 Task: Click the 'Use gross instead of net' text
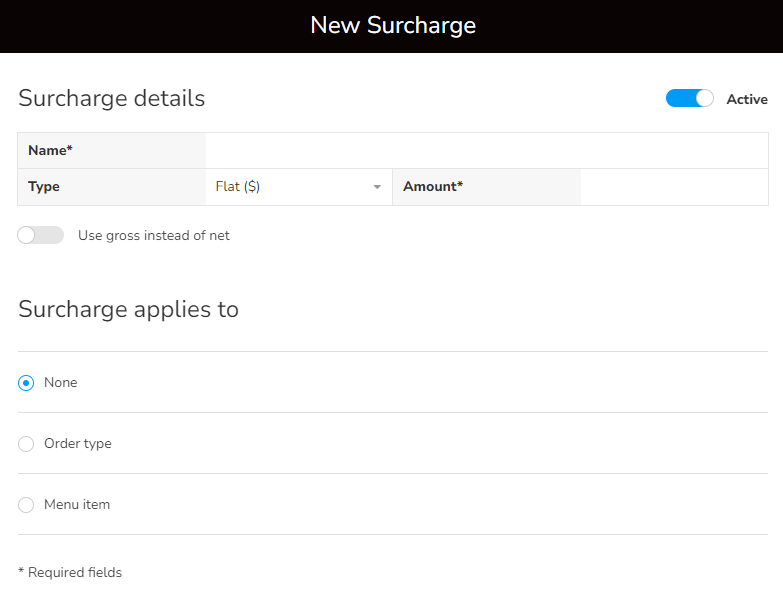(154, 235)
